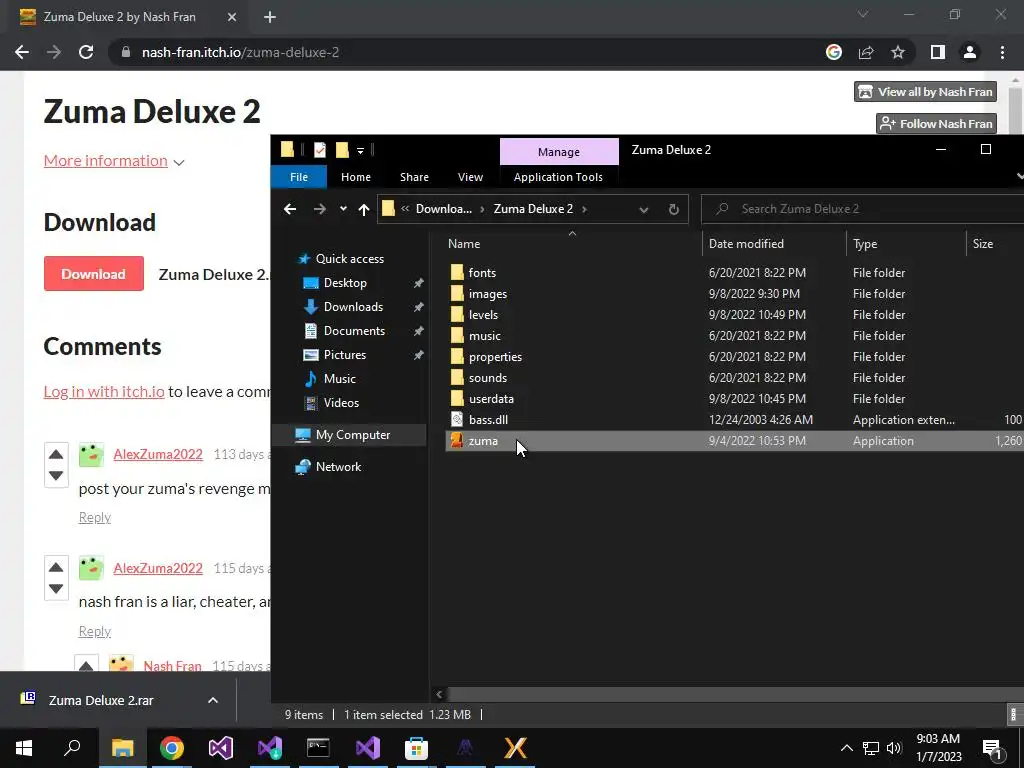Click the Share page icon in Chrome
This screenshot has height=768, width=1024.
tap(866, 52)
